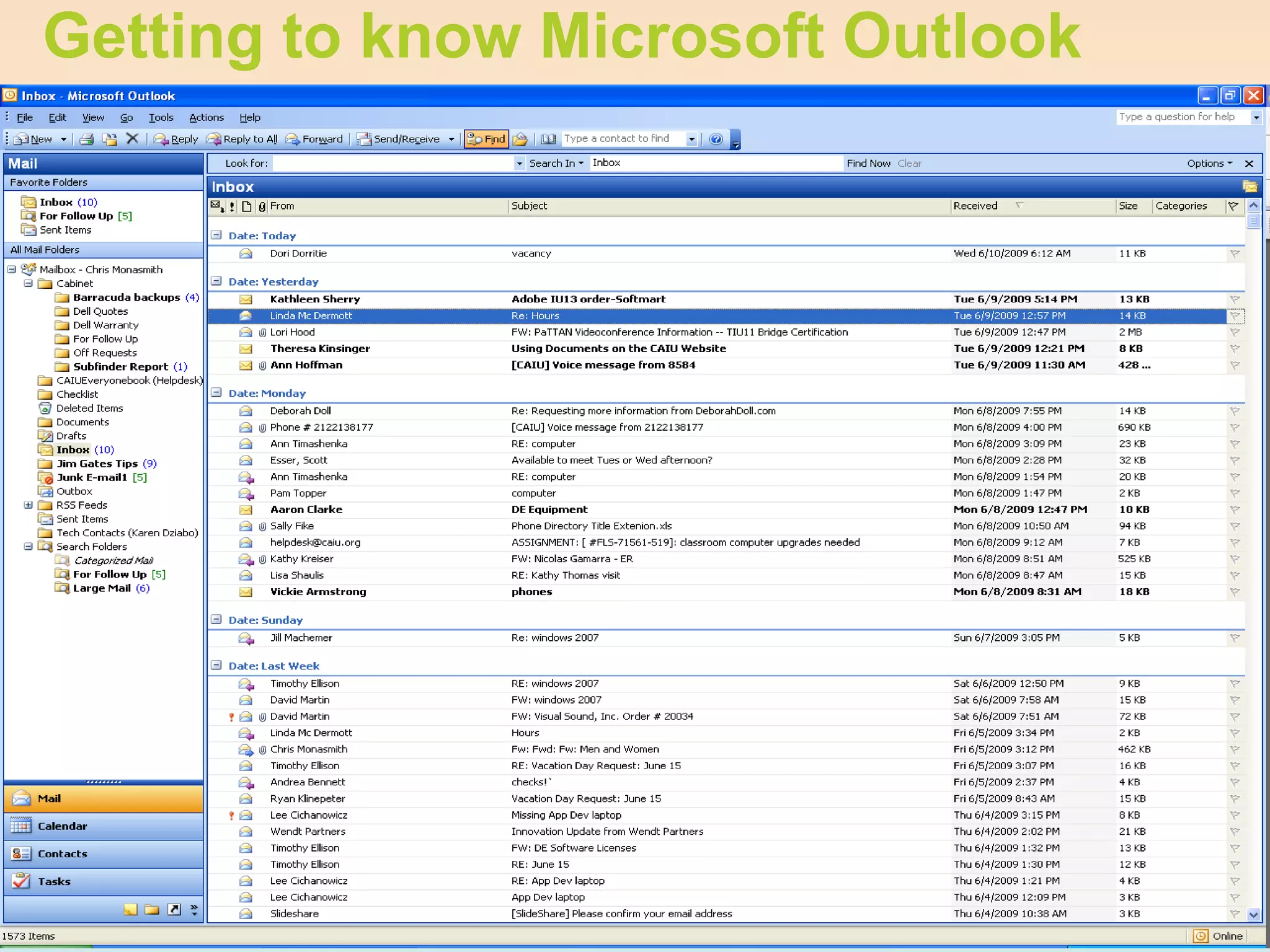Image resolution: width=1270 pixels, height=952 pixels.
Task: Open the Tools menu
Action: (x=161, y=118)
